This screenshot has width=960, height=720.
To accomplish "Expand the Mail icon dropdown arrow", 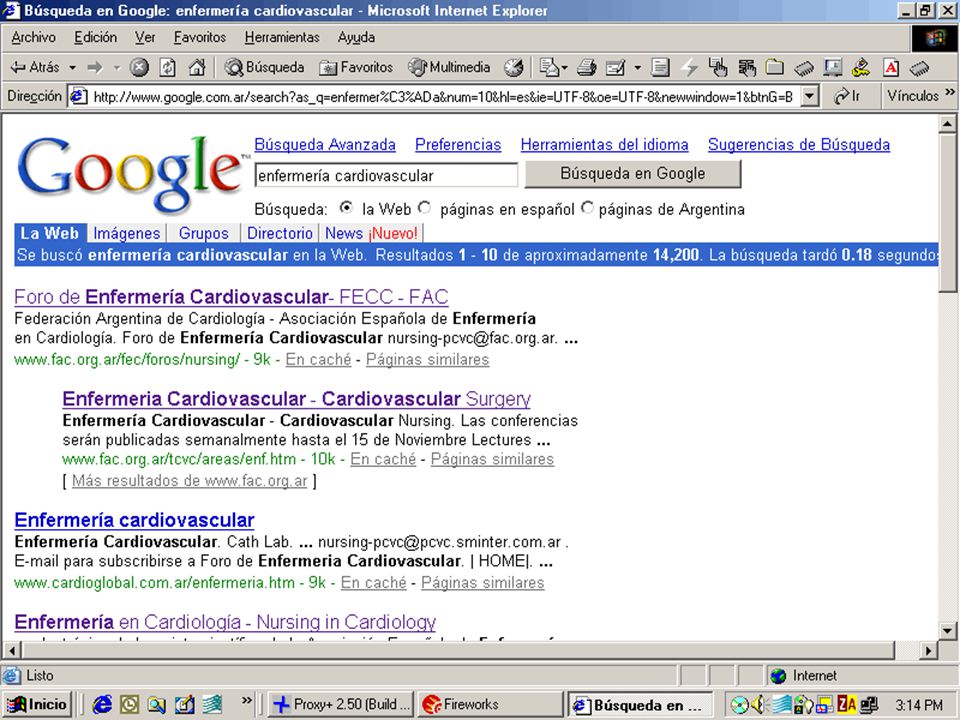I will coord(564,67).
